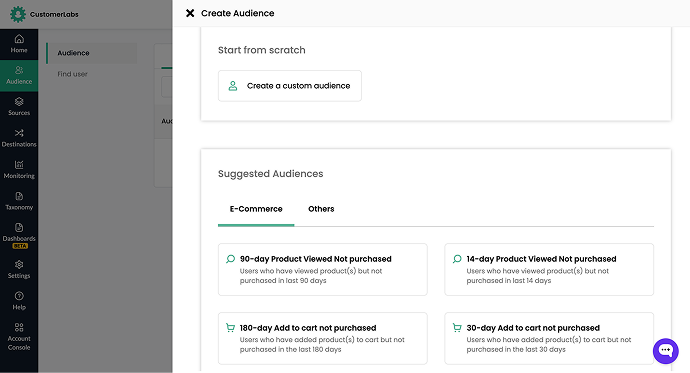Choose 90-day Product Viewed Not purchased audience
Viewport: 690px width, 373px height.
[x=323, y=270]
